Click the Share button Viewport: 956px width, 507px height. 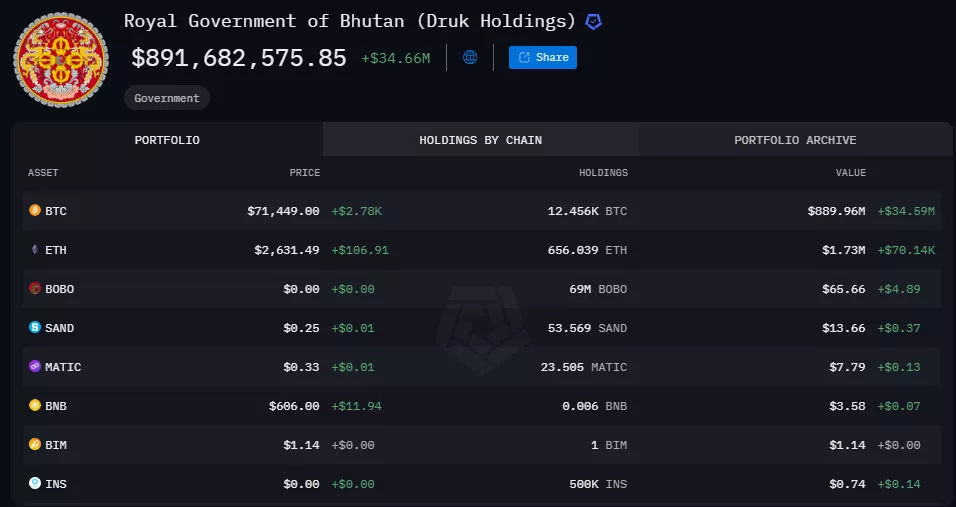[x=543, y=58]
